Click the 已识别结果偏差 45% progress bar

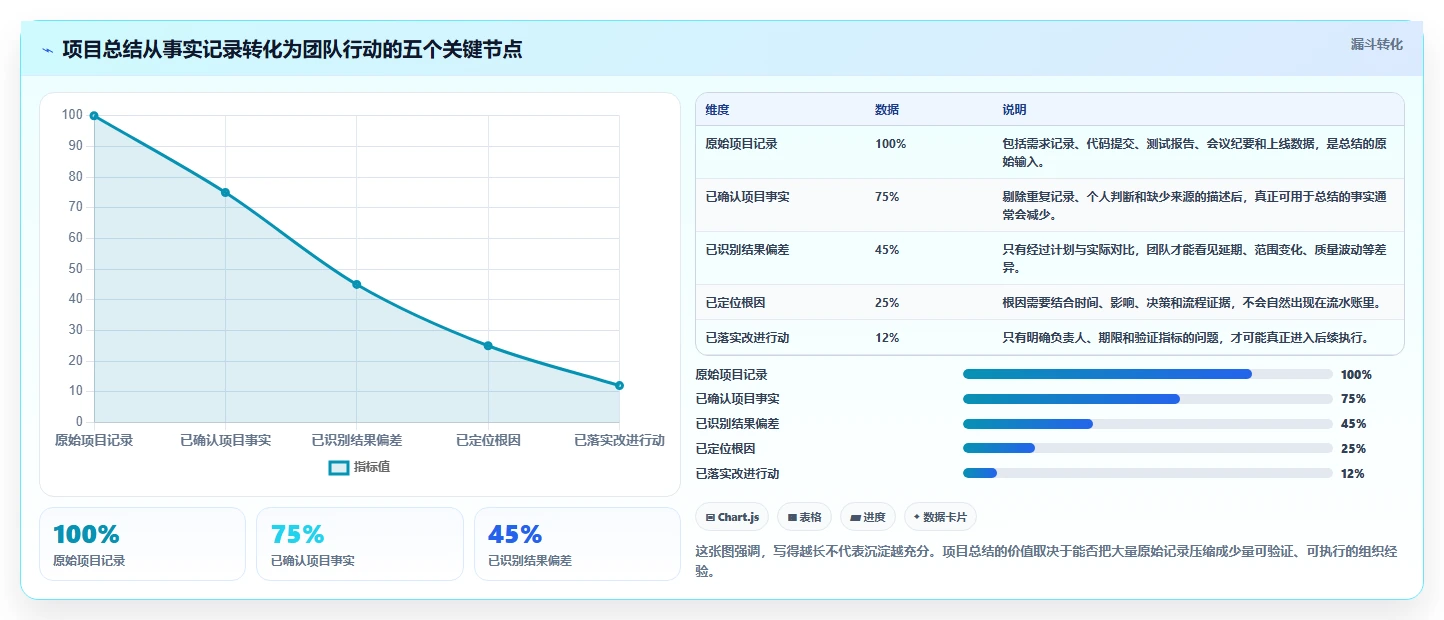pyautogui.click(x=1148, y=424)
